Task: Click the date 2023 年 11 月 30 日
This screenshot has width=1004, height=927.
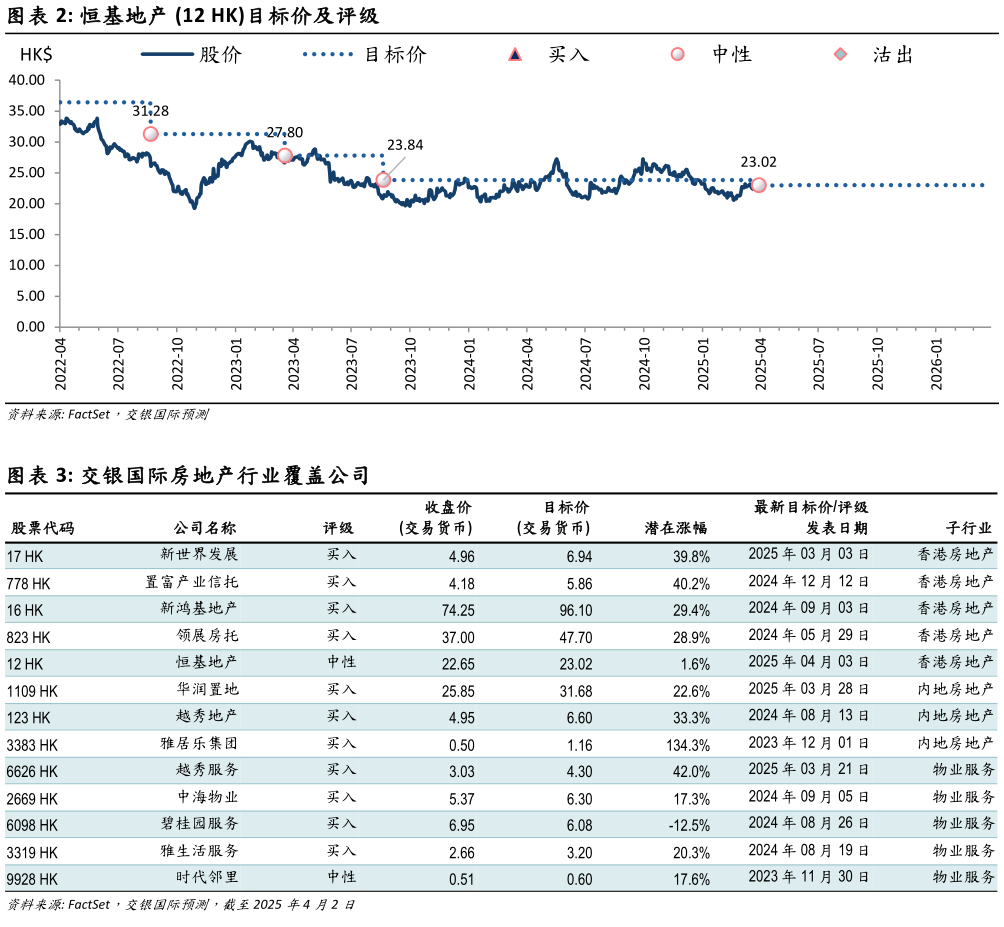Action: tap(808, 877)
